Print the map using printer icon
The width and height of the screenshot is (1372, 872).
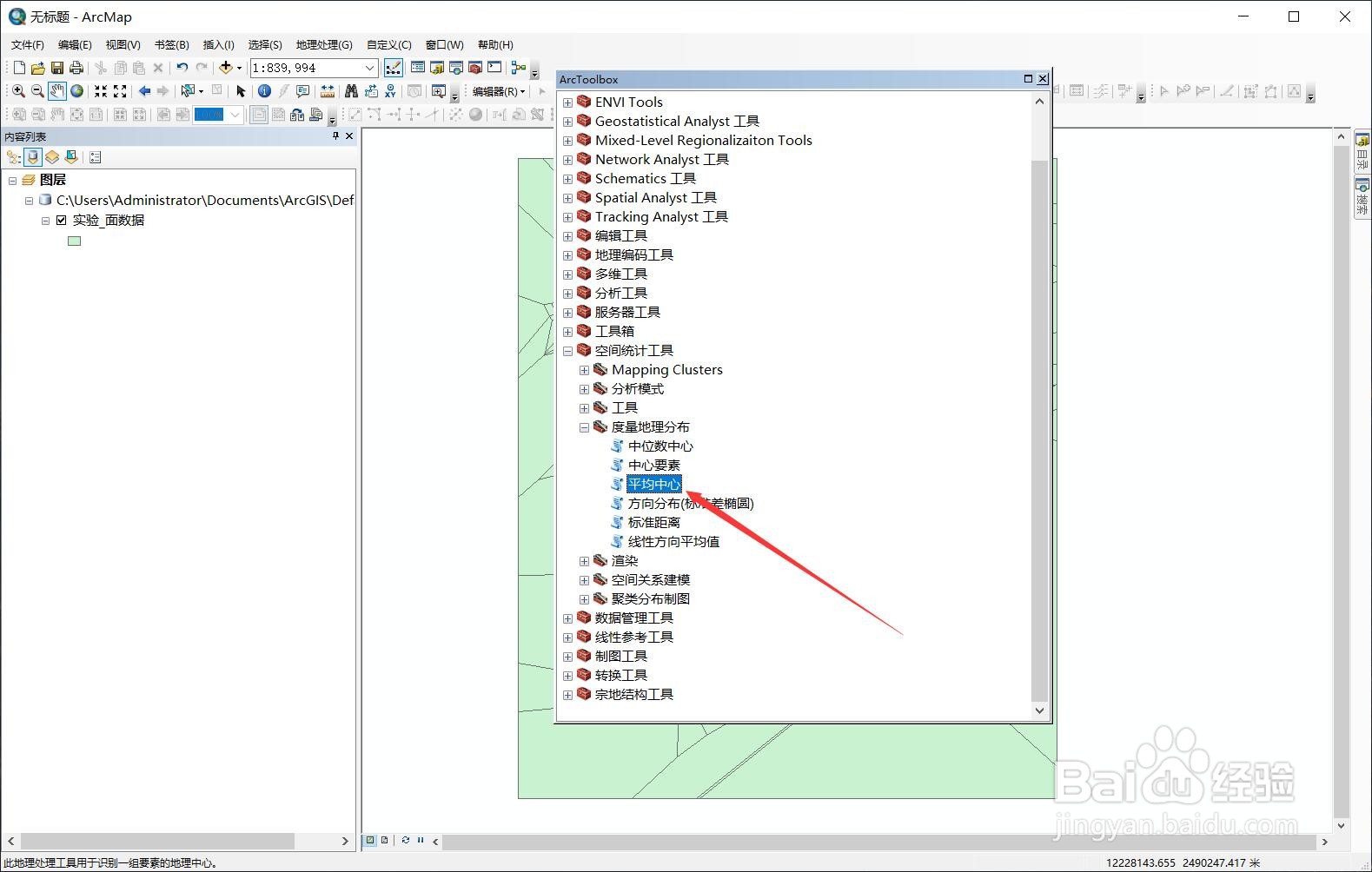click(76, 68)
